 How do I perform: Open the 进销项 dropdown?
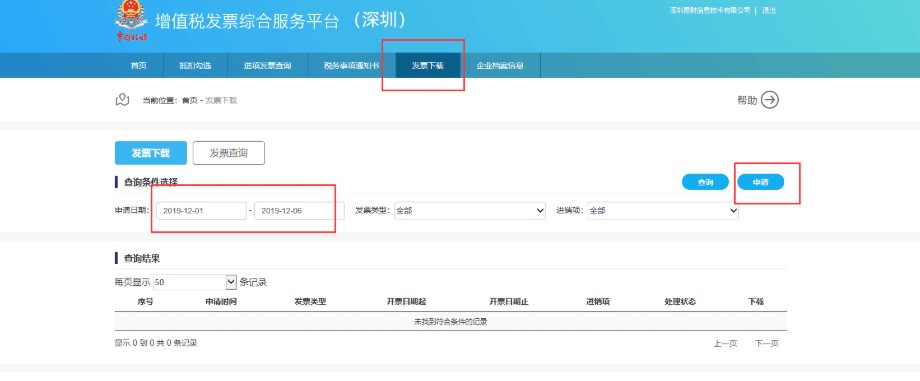(663, 211)
